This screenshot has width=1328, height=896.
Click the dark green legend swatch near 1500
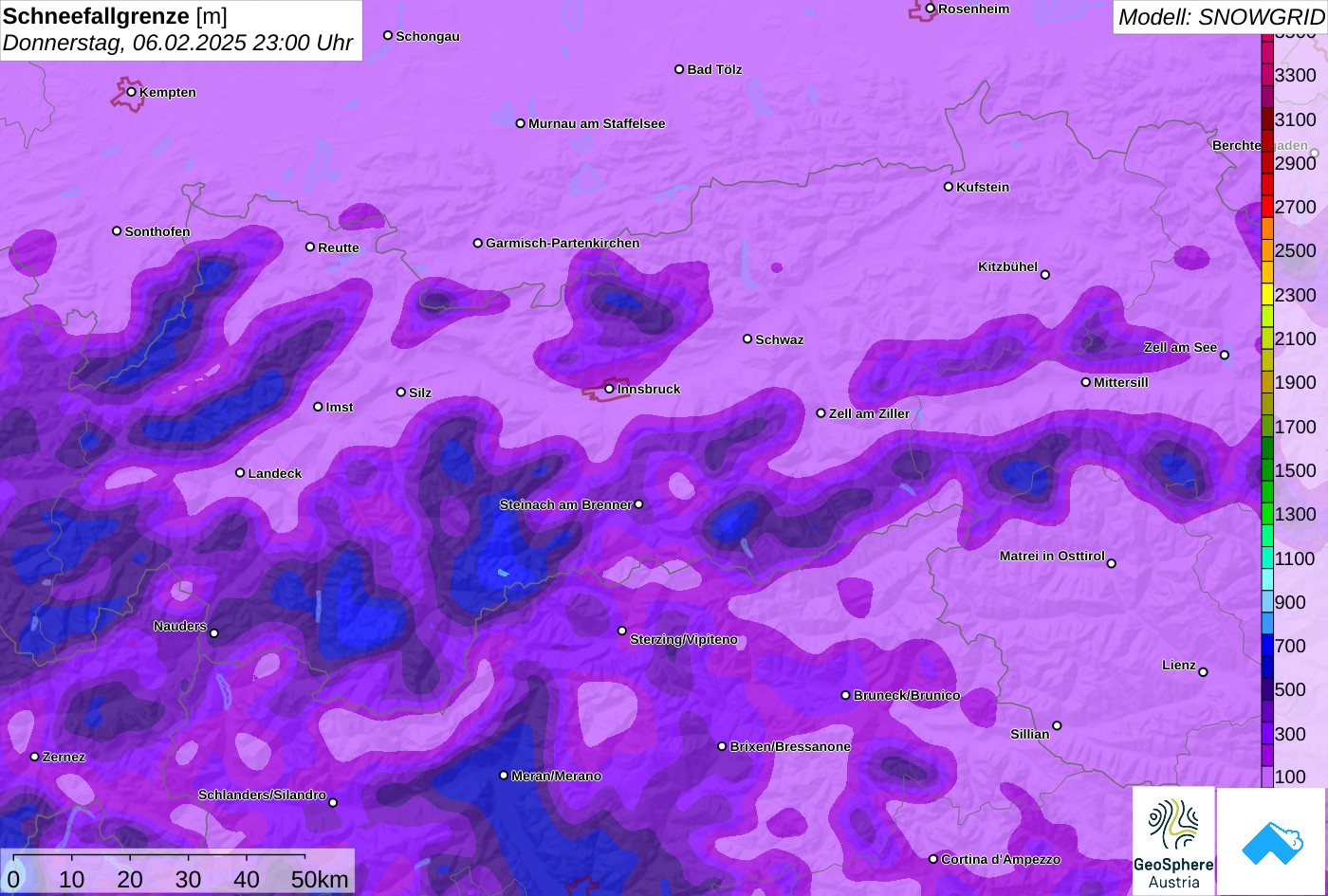(1267, 469)
